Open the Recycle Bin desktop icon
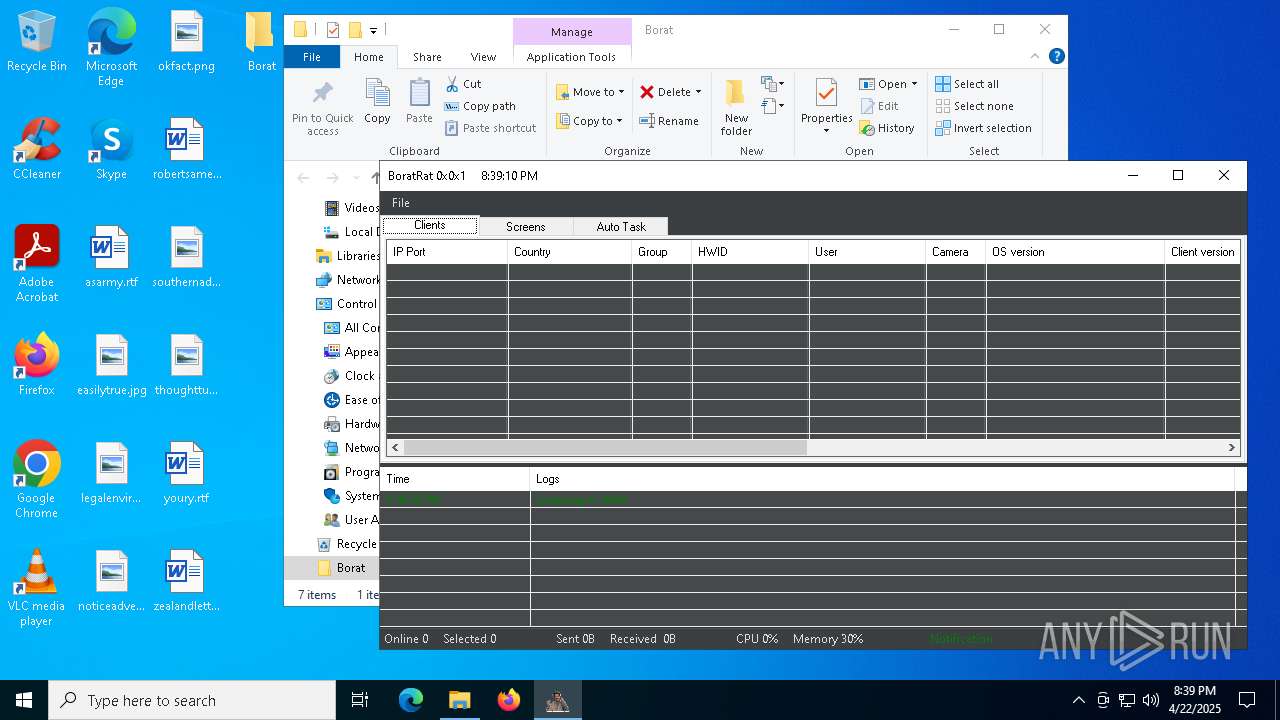Screen dimensions: 1280x720 click(37, 42)
